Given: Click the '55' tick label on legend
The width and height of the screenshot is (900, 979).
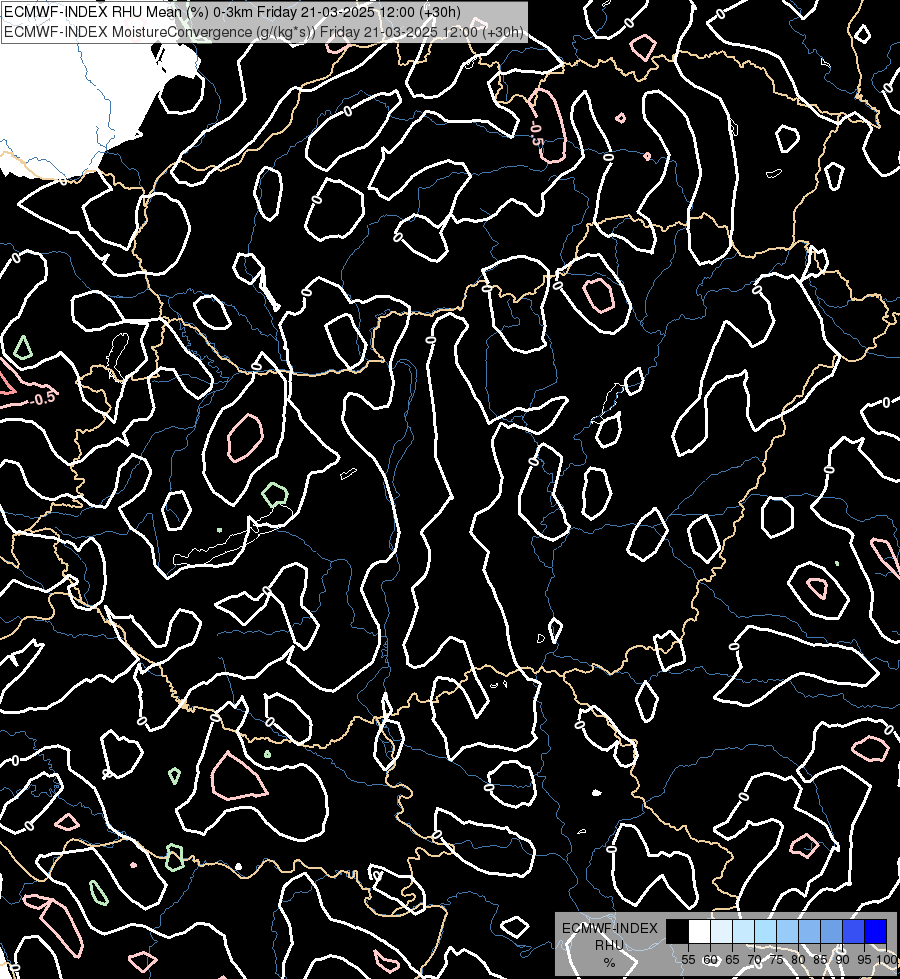Looking at the screenshot, I should click(x=688, y=960).
